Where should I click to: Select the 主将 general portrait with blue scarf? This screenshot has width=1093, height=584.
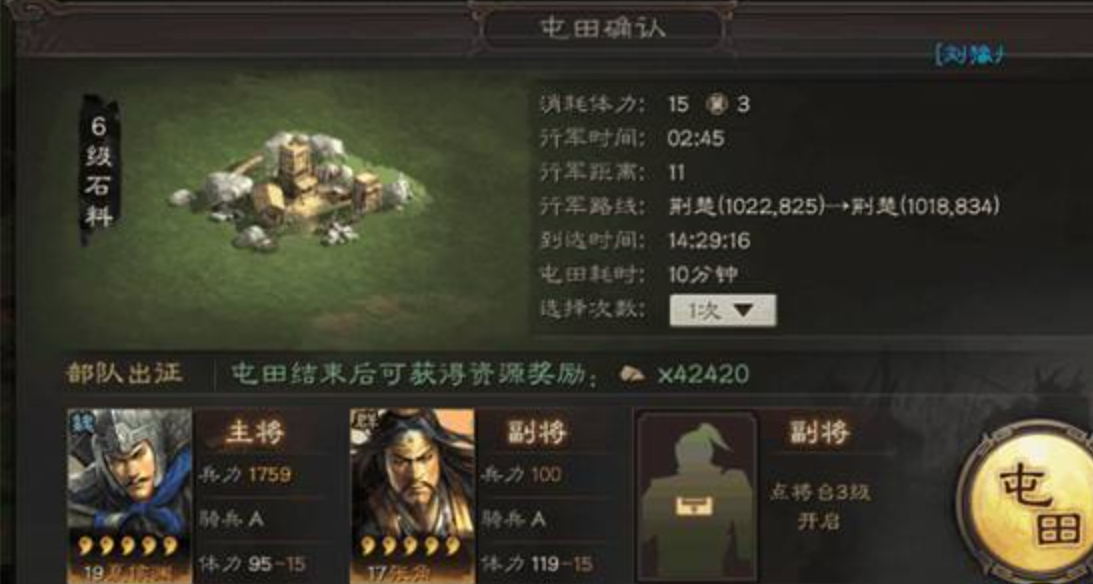tap(130, 496)
